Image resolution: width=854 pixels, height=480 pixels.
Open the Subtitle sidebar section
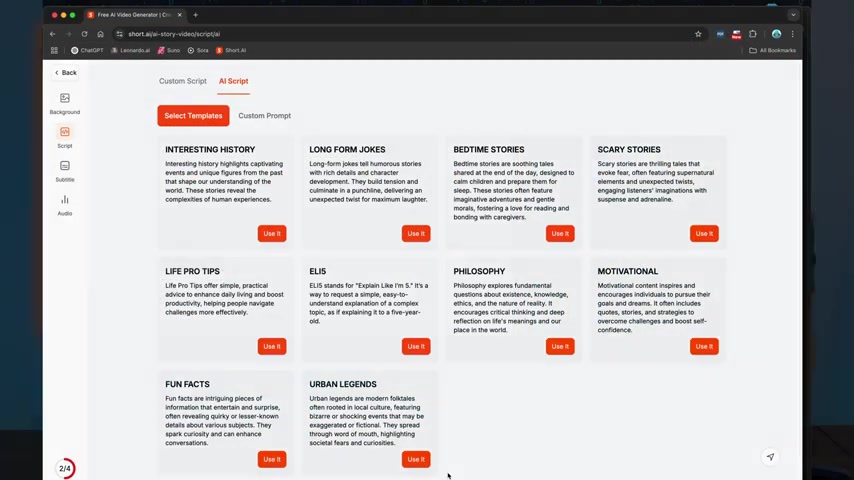65,171
